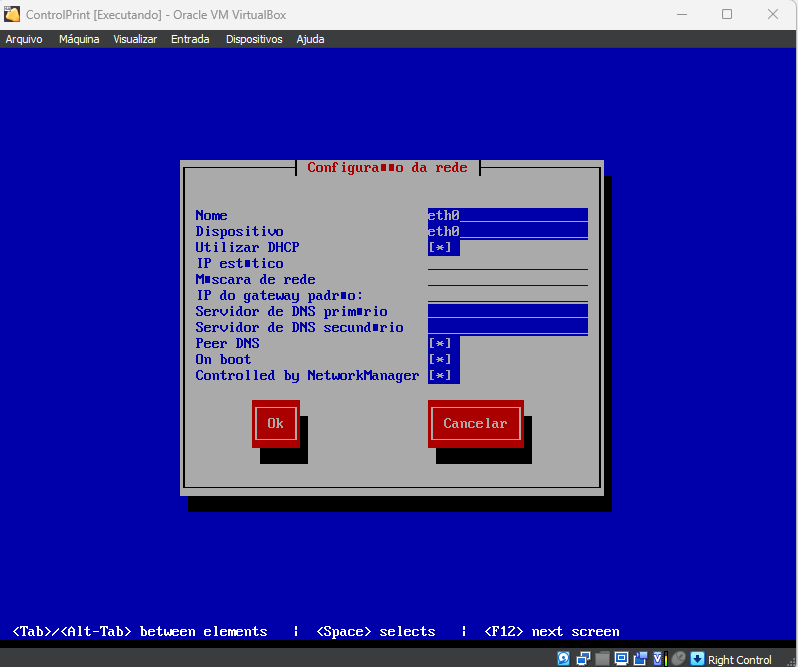Image resolution: width=798 pixels, height=667 pixels.
Task: Open the Máquina menu
Action: tap(79, 39)
